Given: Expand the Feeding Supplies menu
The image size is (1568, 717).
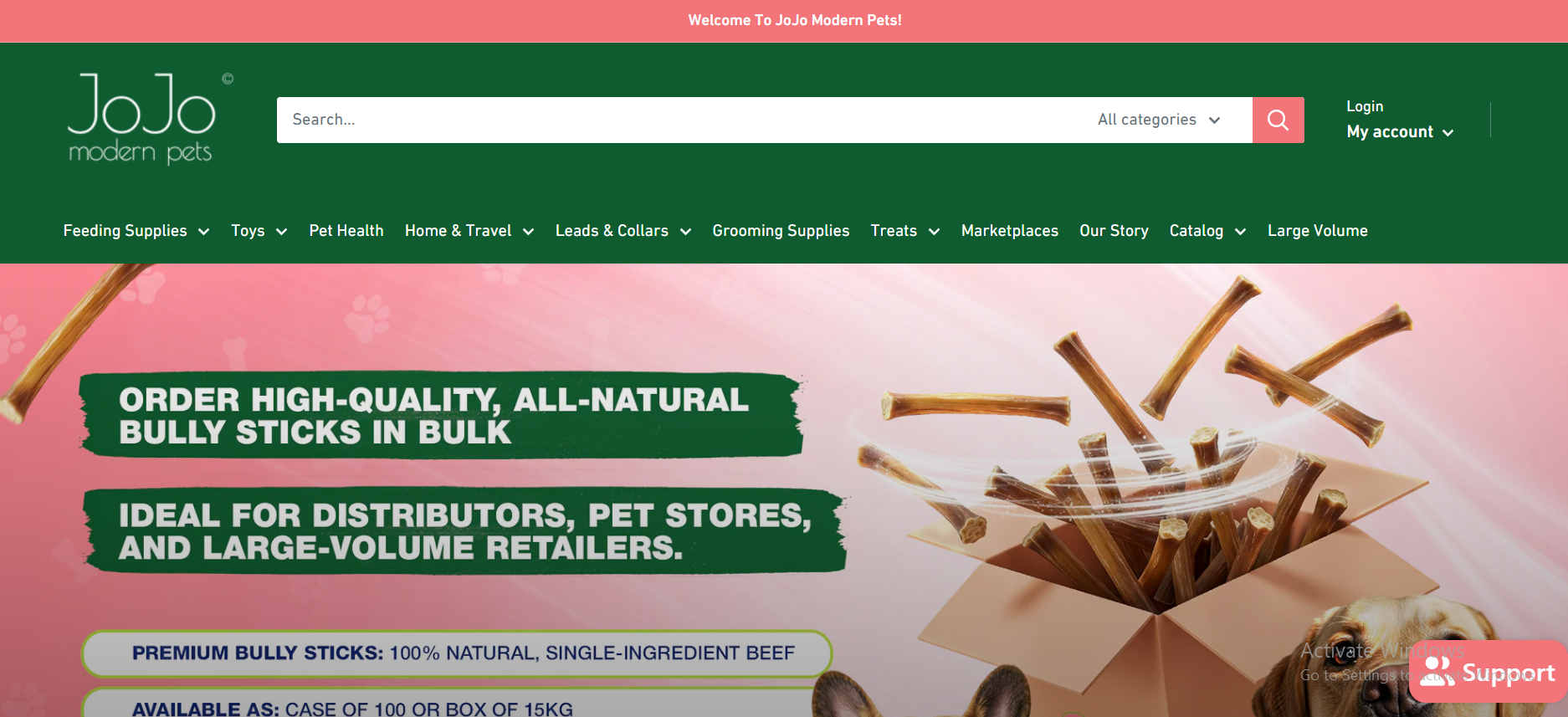Looking at the screenshot, I should point(136,231).
